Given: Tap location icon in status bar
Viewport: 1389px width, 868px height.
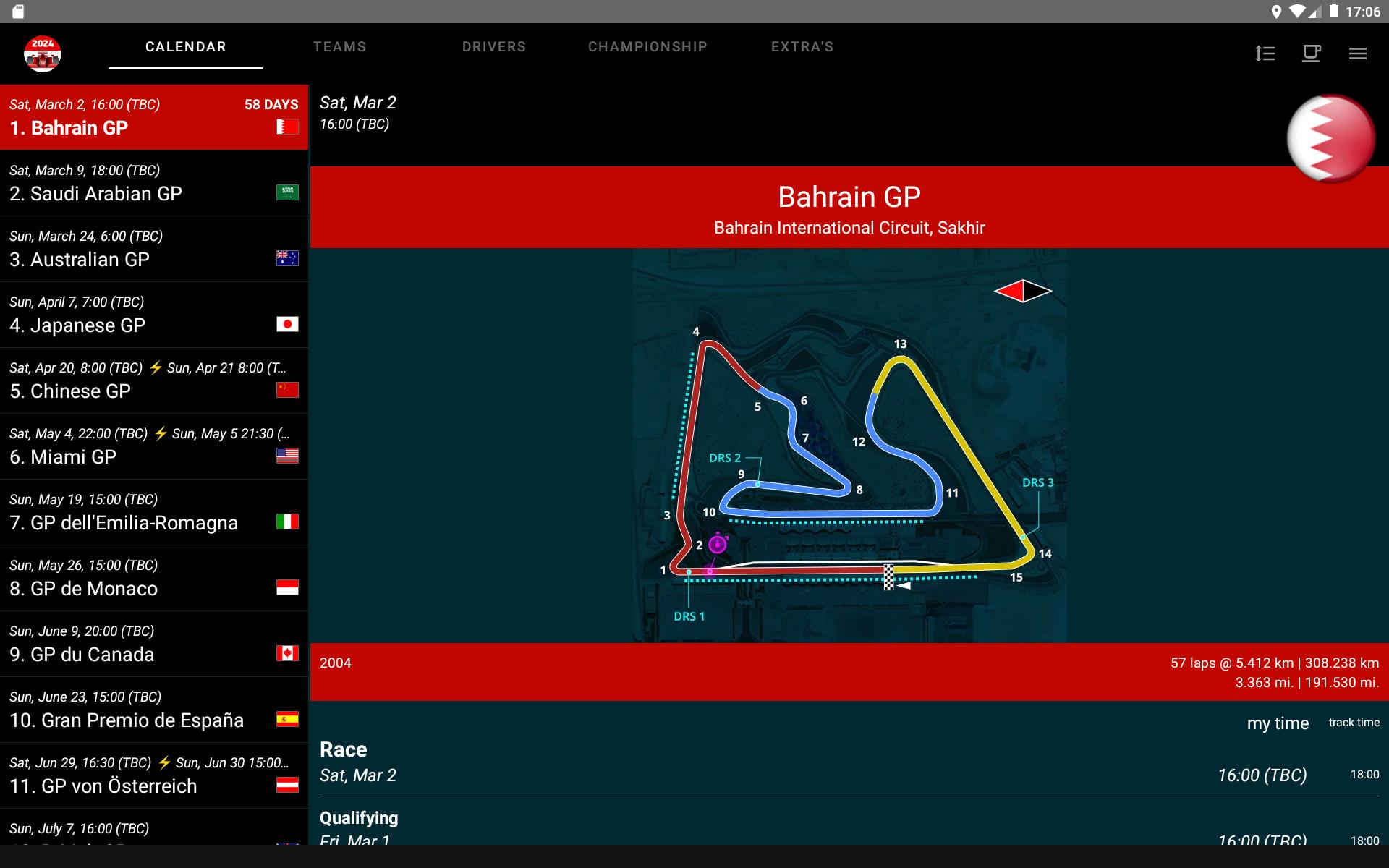Looking at the screenshot, I should (1276, 12).
